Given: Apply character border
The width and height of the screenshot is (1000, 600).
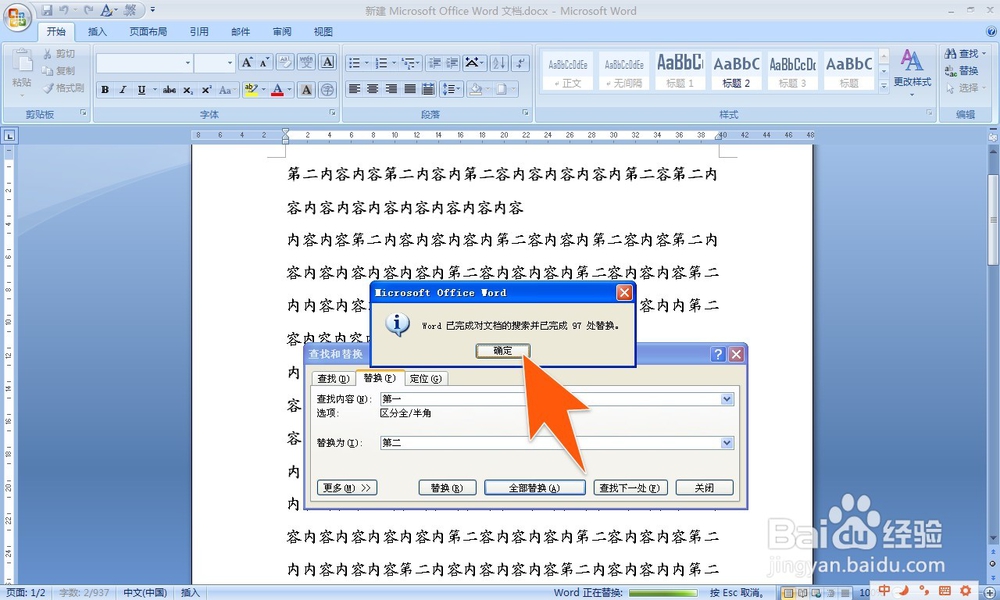Looking at the screenshot, I should pyautogui.click(x=328, y=62).
